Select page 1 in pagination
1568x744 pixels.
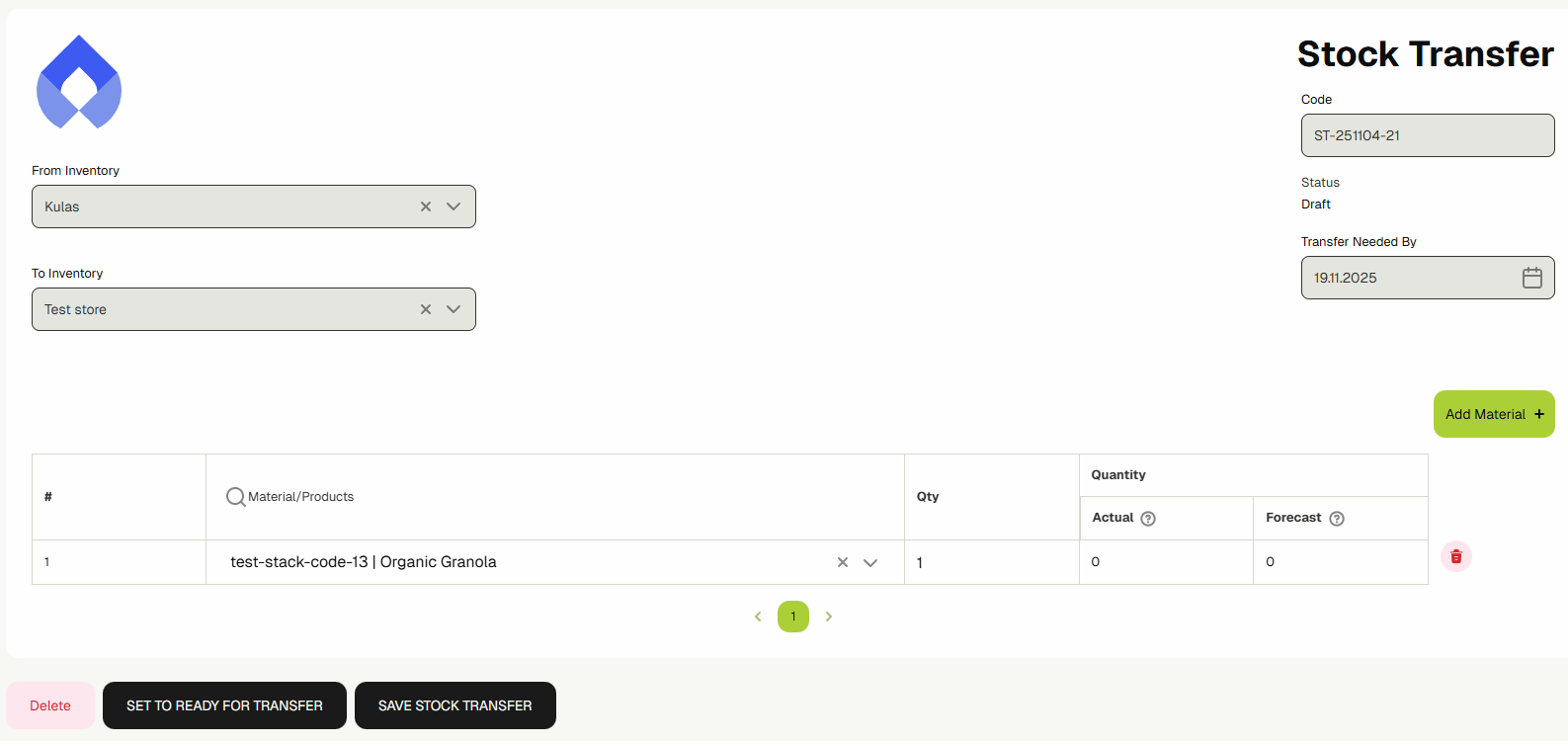pyautogui.click(x=793, y=617)
